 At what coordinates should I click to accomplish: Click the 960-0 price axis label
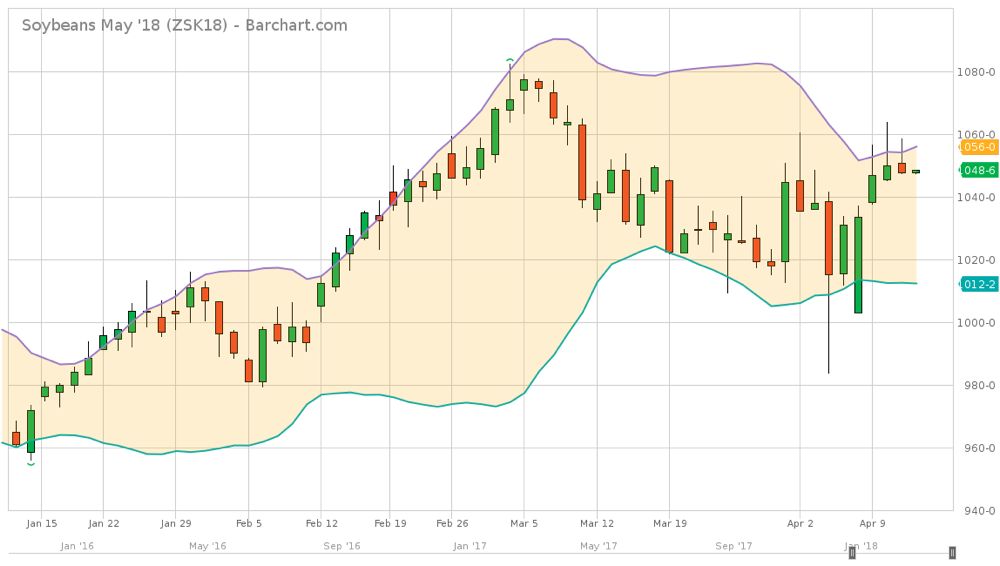(979, 448)
